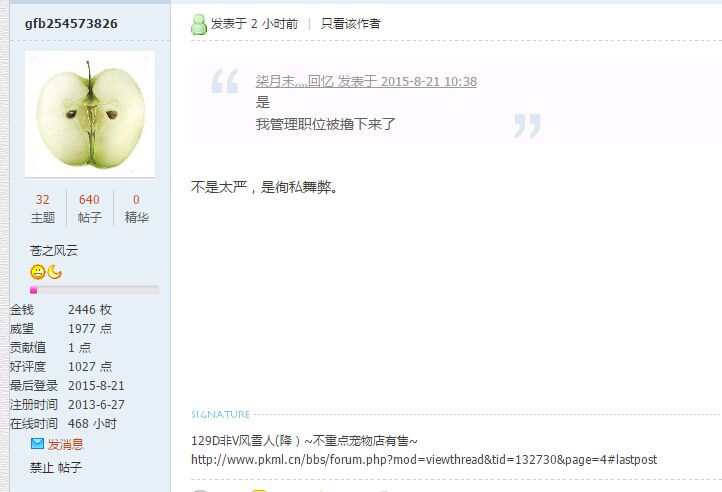View the 0 精华 digest count

tap(136, 208)
